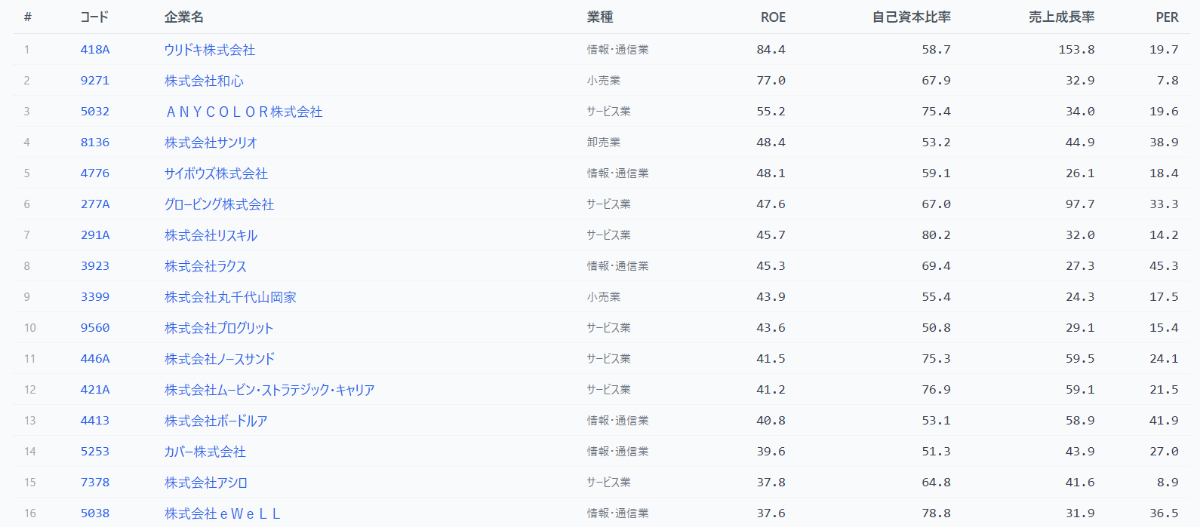Click the 売上成長率 column header

(x=1062, y=18)
